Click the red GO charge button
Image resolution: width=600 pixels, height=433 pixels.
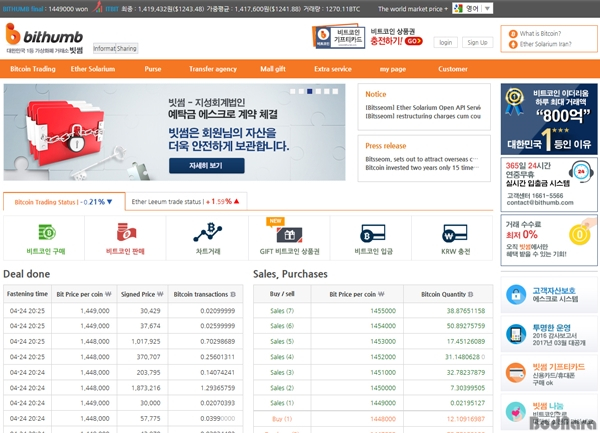pos(414,41)
